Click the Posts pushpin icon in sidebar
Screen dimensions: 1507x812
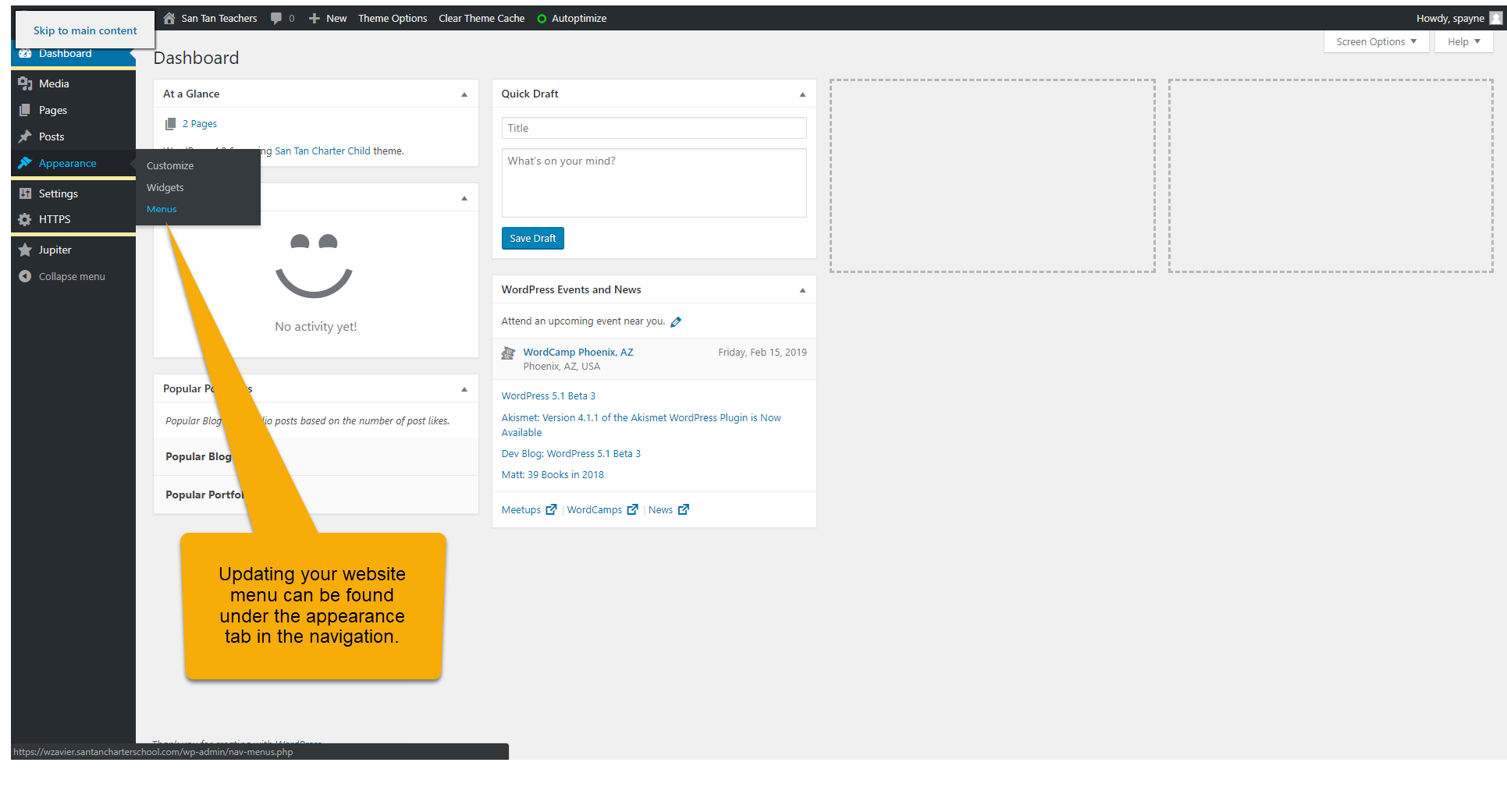coord(25,137)
